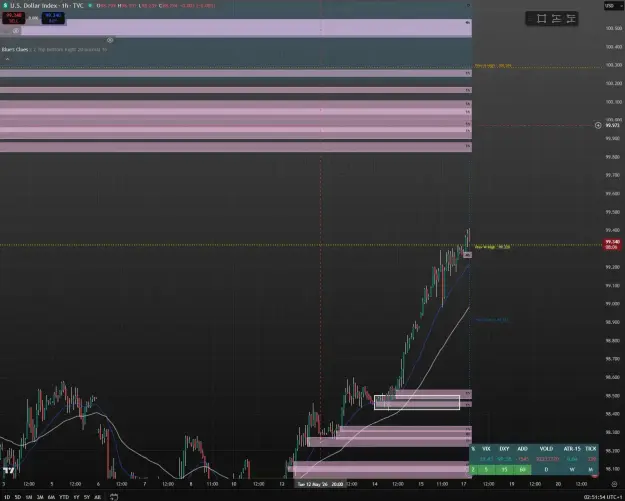The image size is (625, 501).
Task: Click the plus icon beside 99.973 price
Action: tap(598, 125)
